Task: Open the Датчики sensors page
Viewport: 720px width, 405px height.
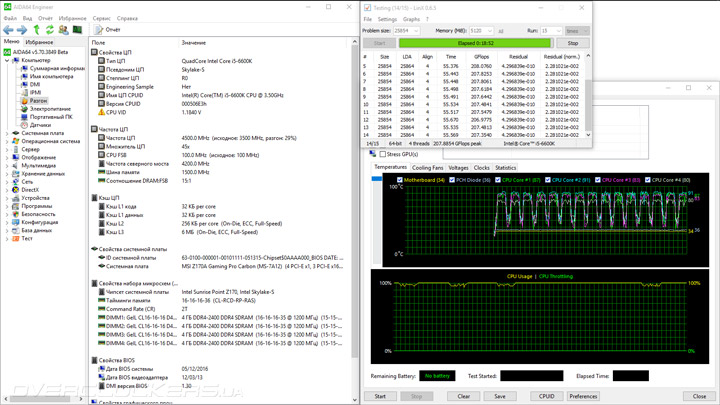Action: coord(40,125)
